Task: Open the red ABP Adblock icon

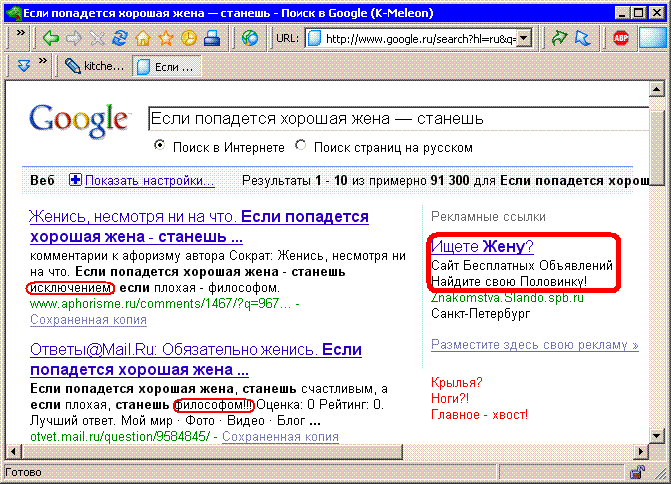Action: 621,39
